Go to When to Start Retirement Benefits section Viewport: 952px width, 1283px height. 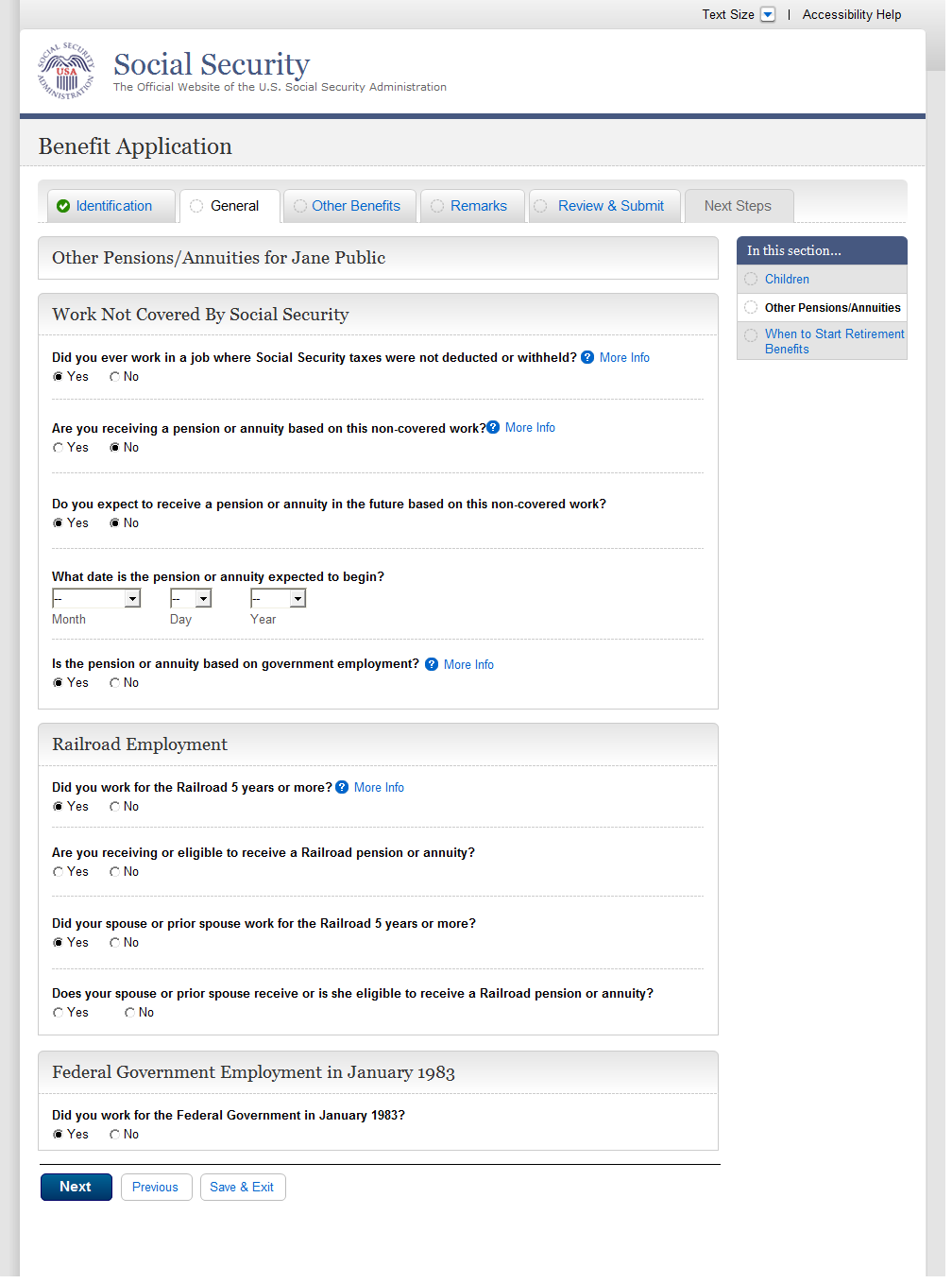coord(834,341)
